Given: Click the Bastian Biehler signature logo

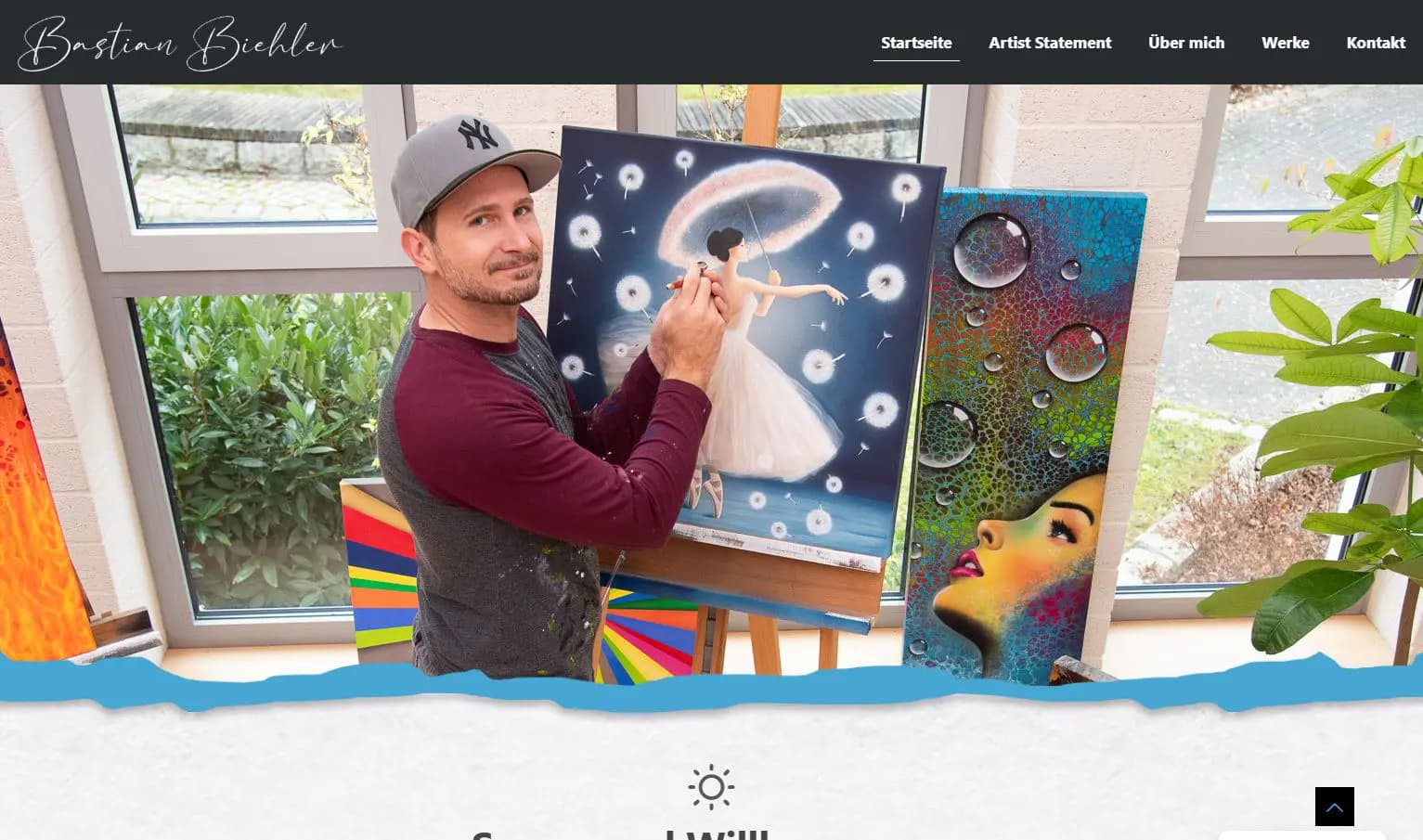Looking at the screenshot, I should (180, 43).
